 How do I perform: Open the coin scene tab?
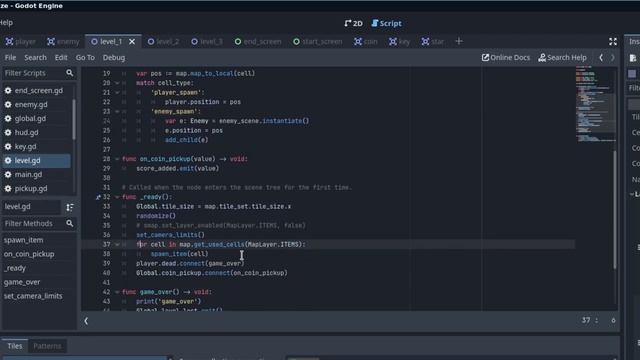pos(366,42)
